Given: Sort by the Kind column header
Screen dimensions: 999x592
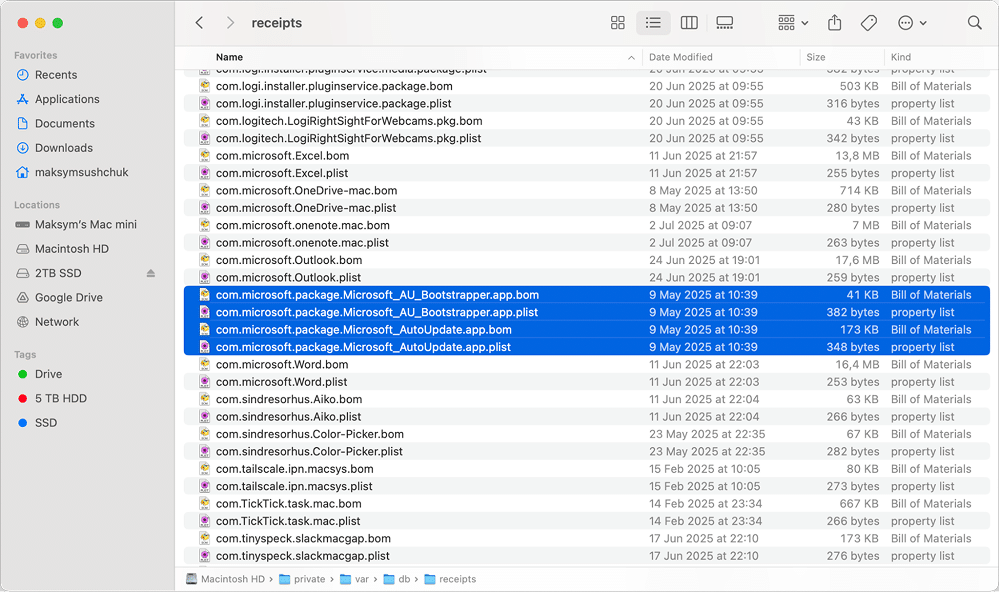Looking at the screenshot, I should pos(900,57).
